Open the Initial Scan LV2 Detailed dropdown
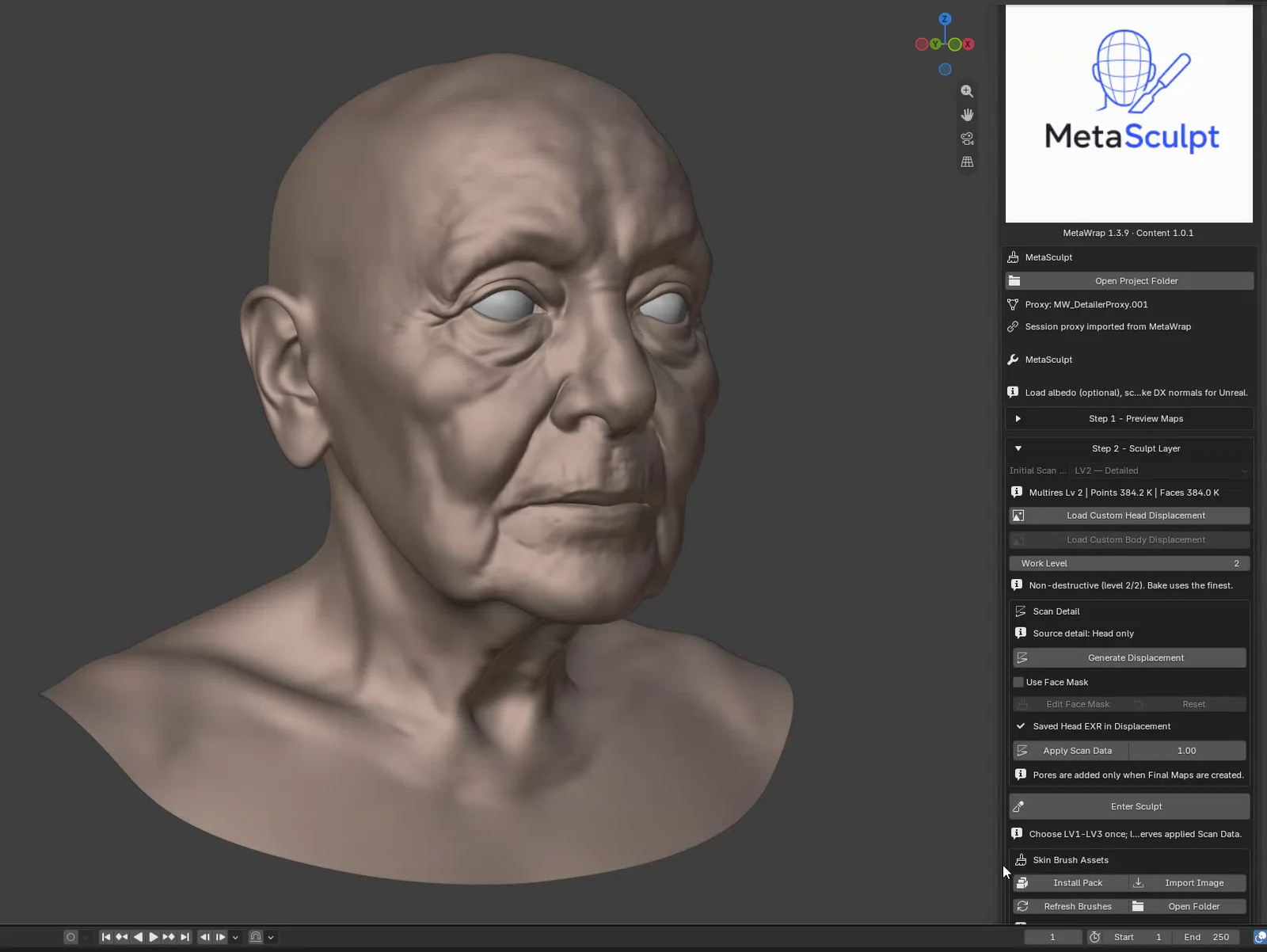The image size is (1267, 952). (1159, 470)
